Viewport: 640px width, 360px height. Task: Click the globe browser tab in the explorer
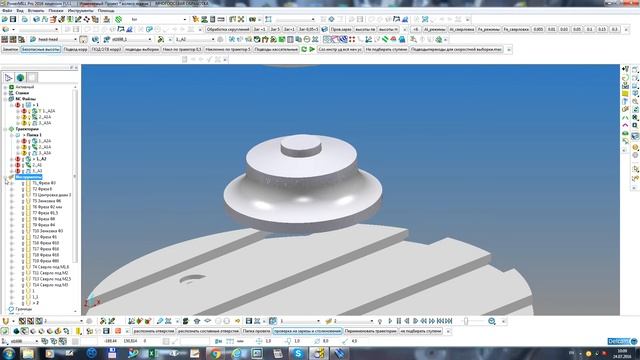(x=20, y=78)
